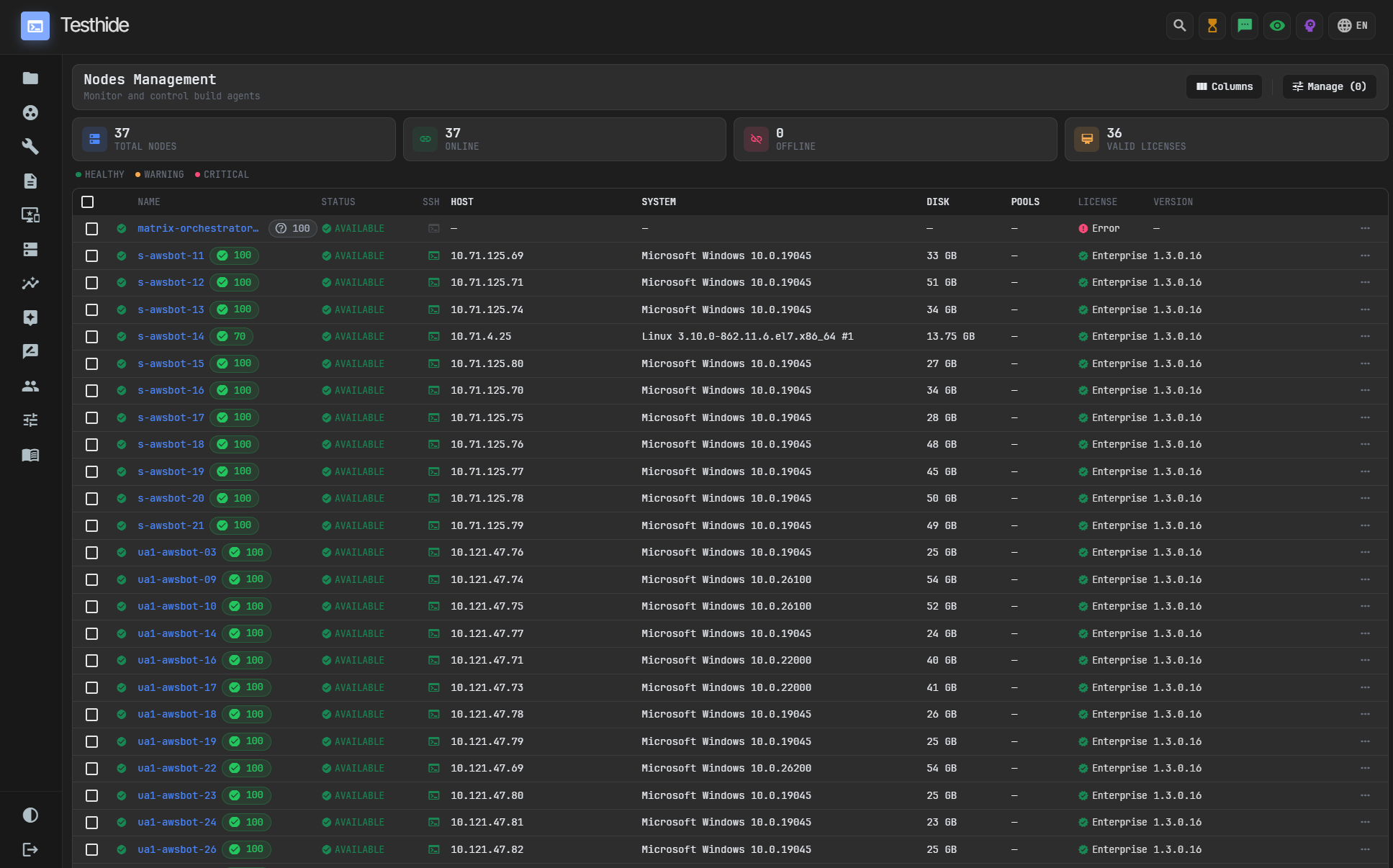This screenshot has height=868, width=1393.
Task: Click the users icon in the sidebar
Action: click(x=30, y=386)
